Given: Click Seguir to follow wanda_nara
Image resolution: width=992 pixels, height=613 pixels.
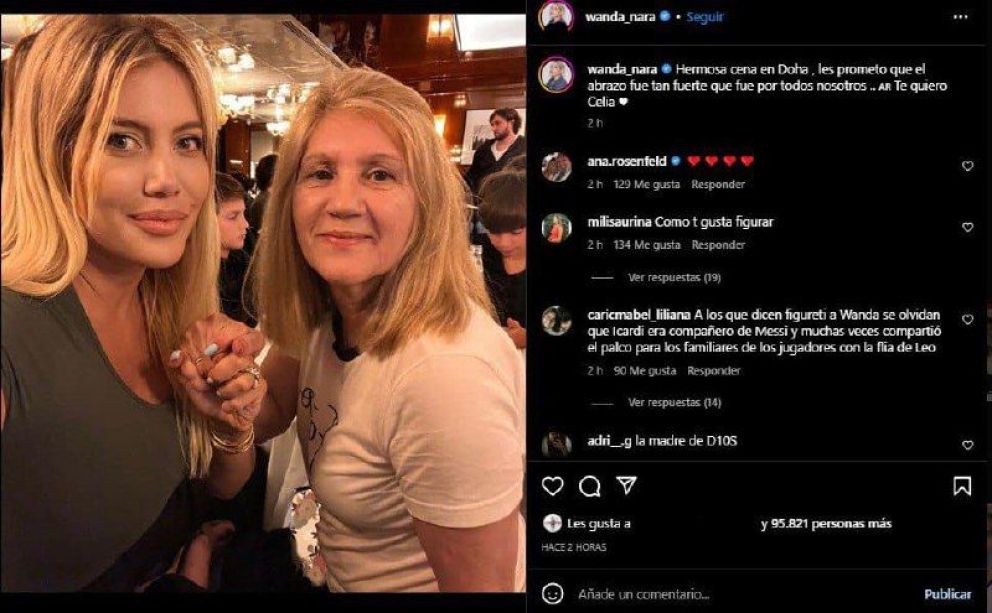Looking at the screenshot, I should pyautogui.click(x=706, y=17).
